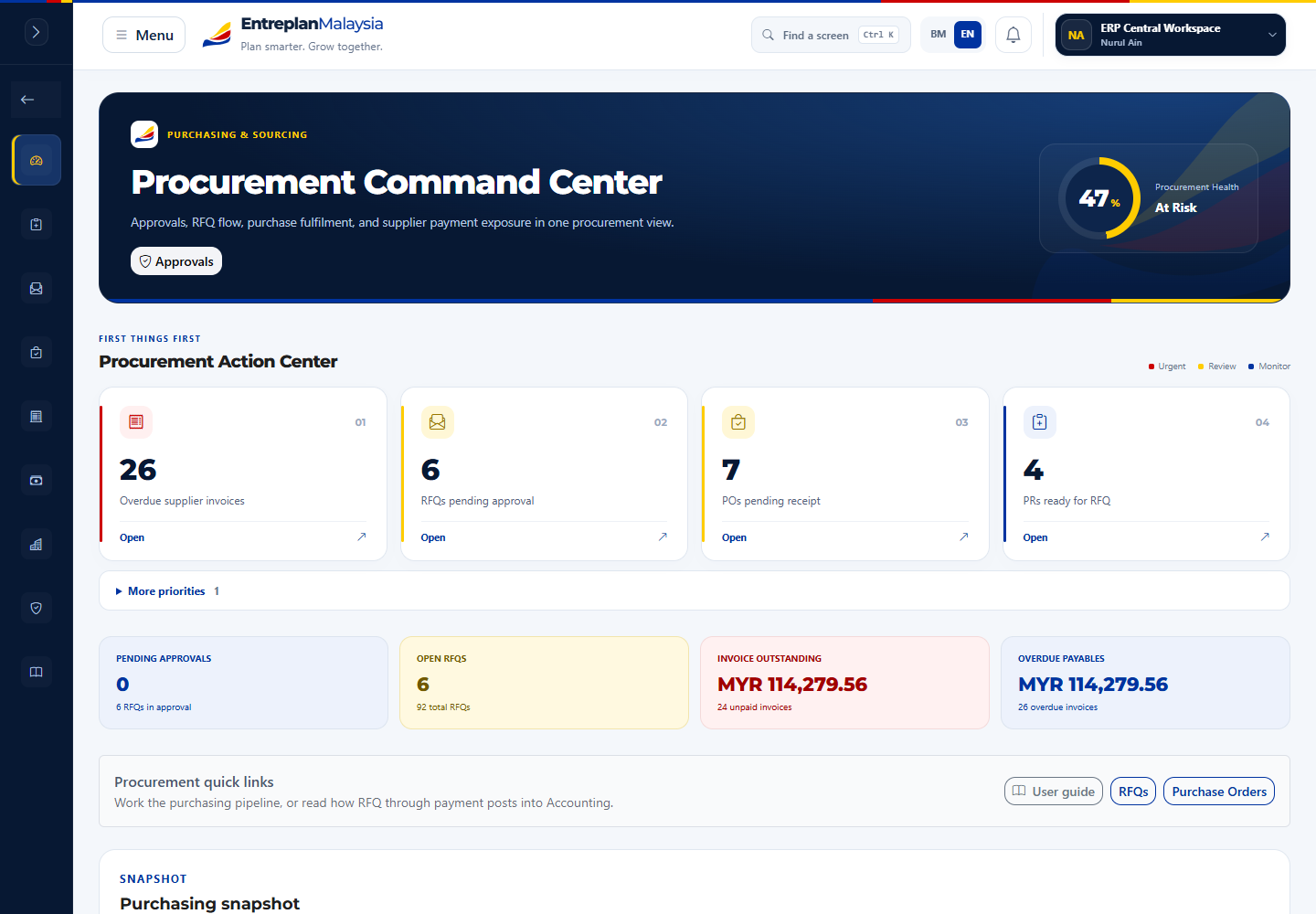The image size is (1316, 914).
Task: Open overdue supplier invoices link
Action: (x=133, y=537)
